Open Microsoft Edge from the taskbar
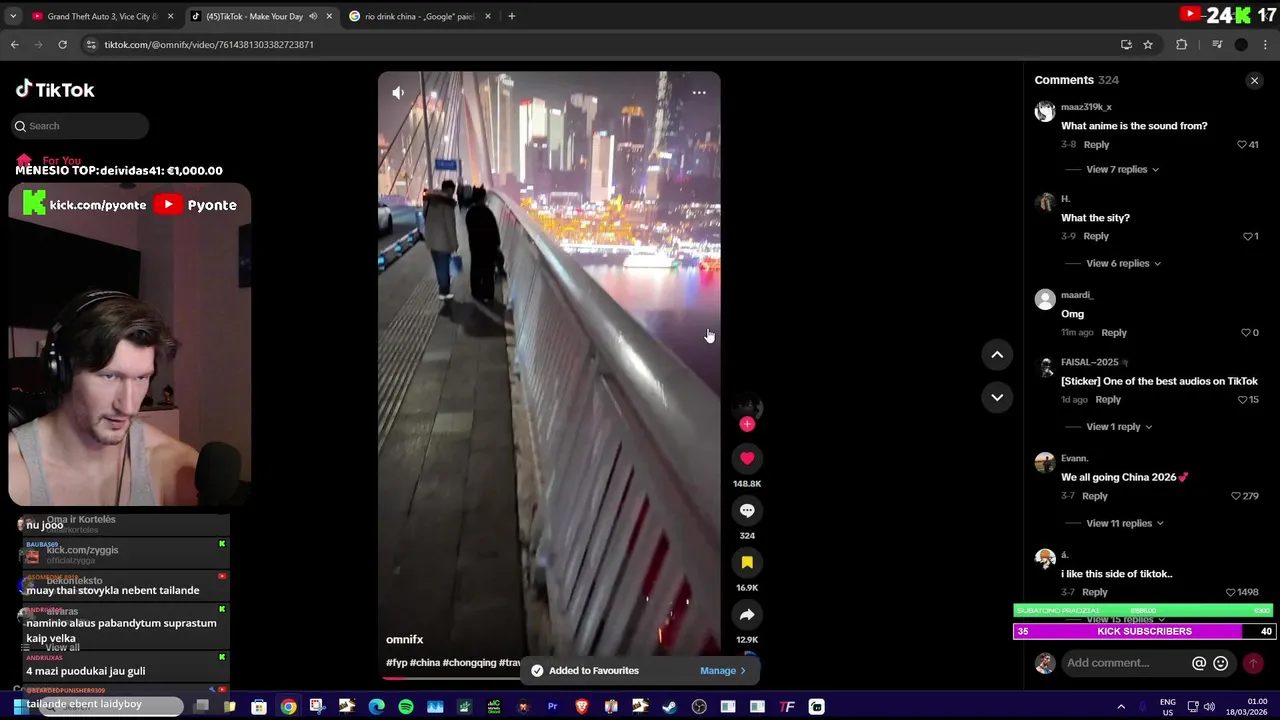Screen dimensions: 1280x720 [x=376, y=707]
